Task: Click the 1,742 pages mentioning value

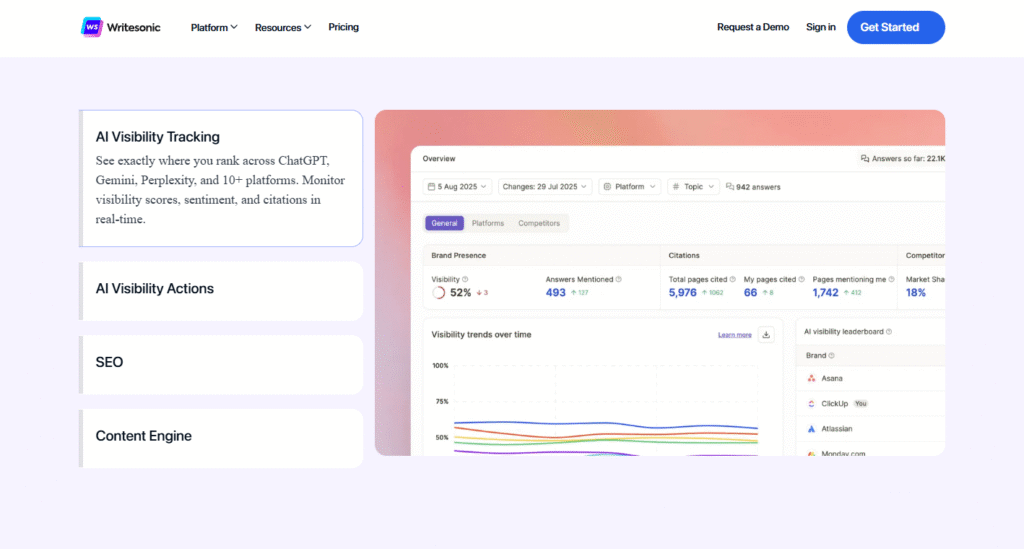Action: [x=825, y=292]
